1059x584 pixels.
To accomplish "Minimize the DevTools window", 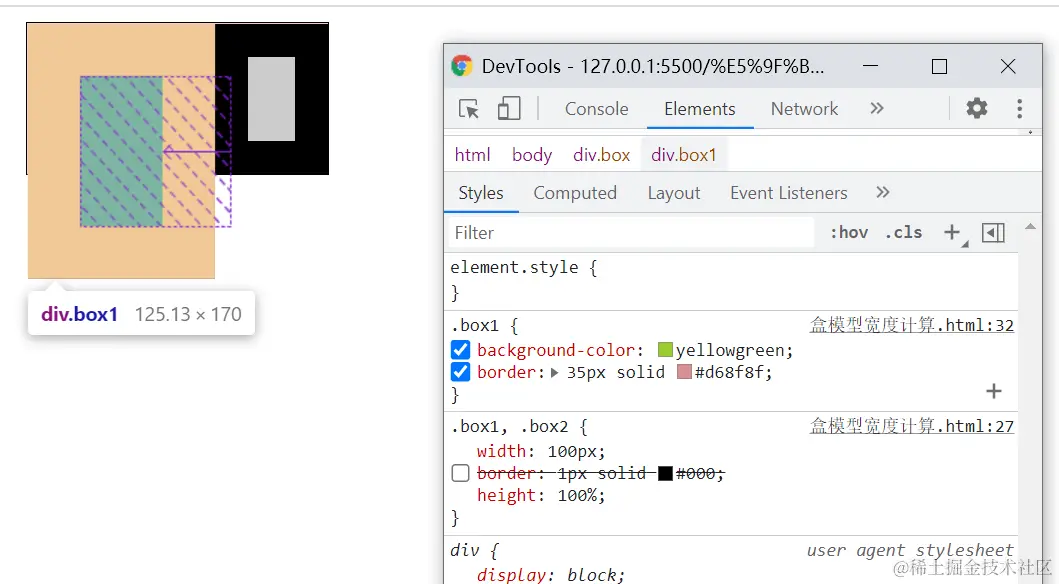I will (871, 66).
